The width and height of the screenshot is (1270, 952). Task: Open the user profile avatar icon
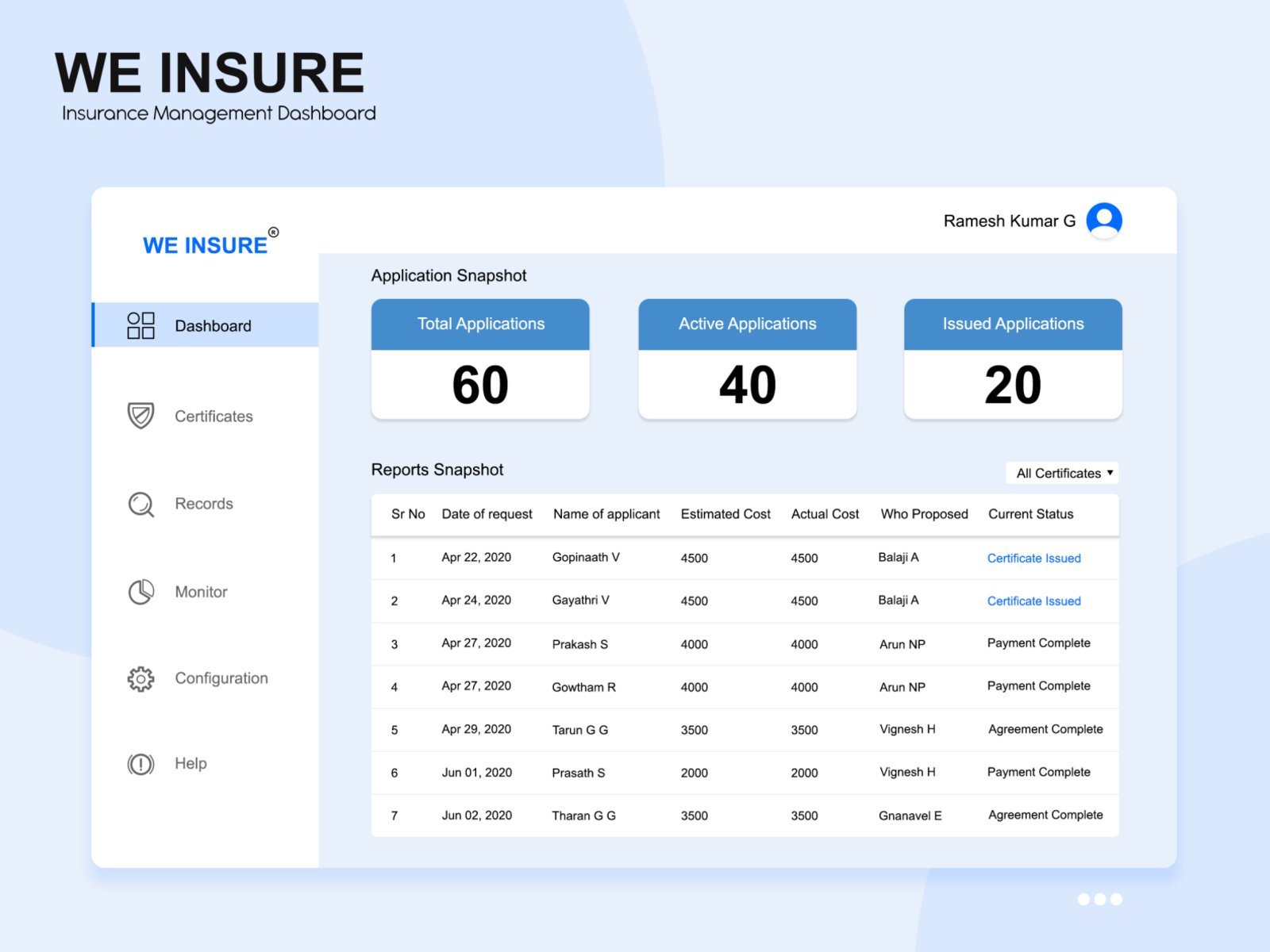coord(1103,221)
